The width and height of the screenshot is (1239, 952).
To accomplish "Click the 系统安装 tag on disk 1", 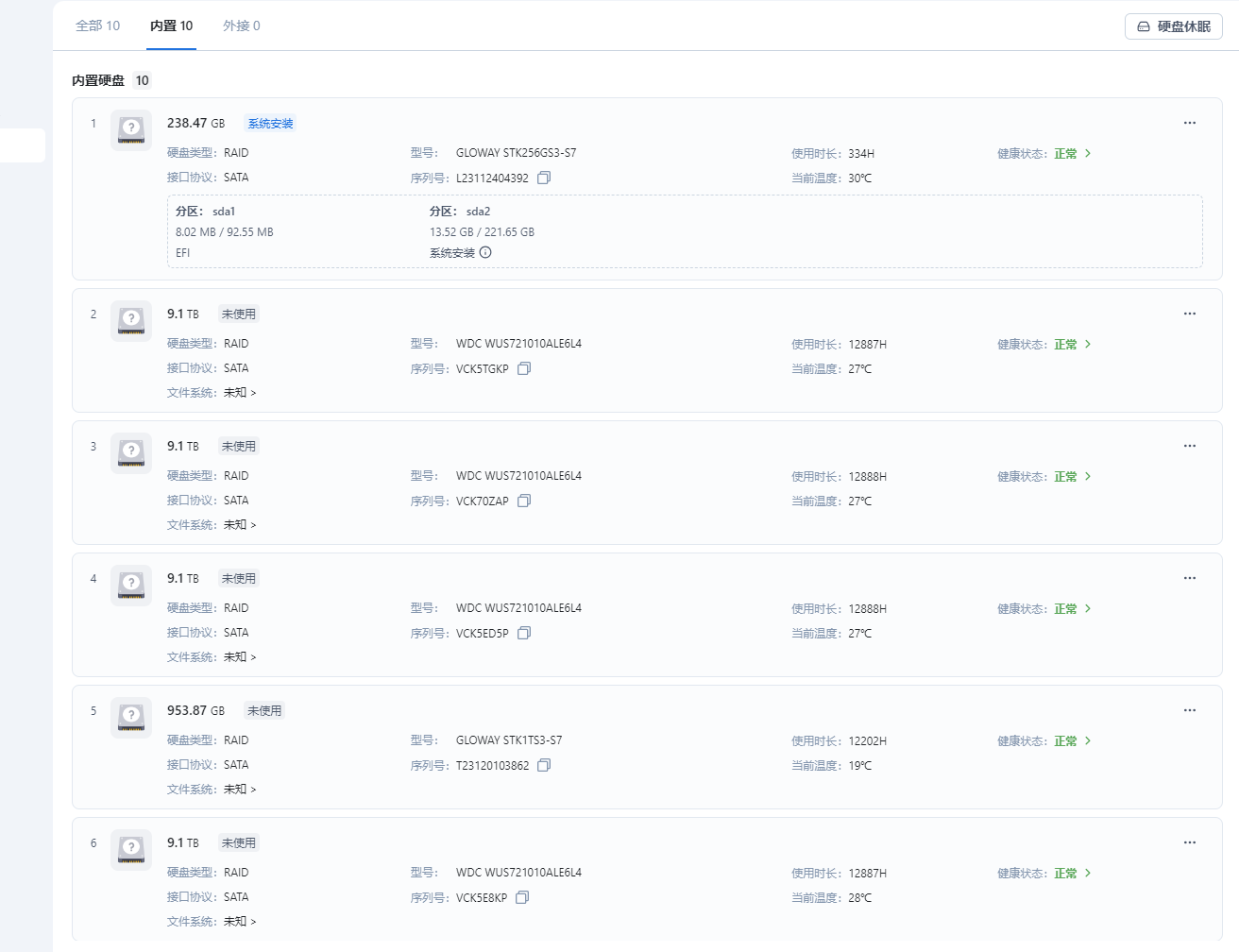I will (x=270, y=124).
